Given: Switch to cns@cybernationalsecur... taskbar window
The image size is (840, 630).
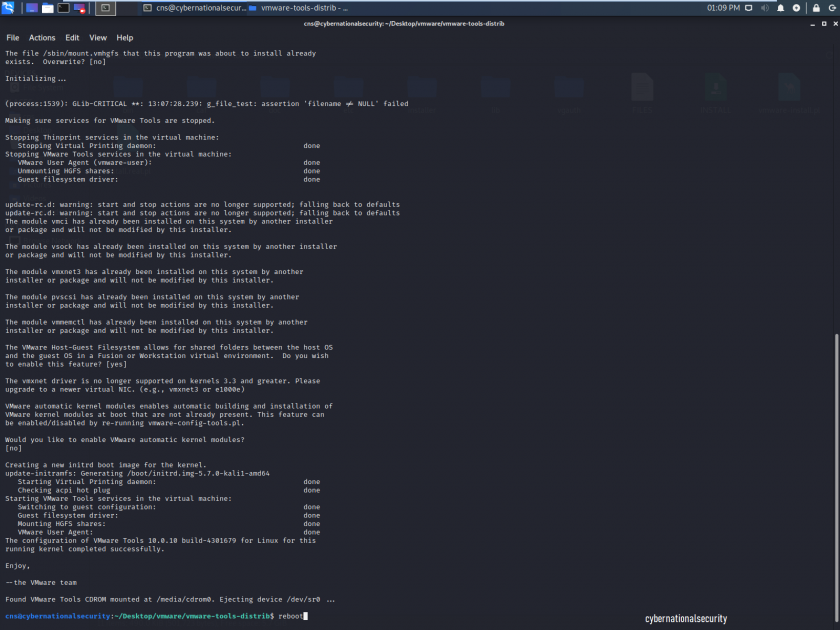Looking at the screenshot, I should 194,8.
